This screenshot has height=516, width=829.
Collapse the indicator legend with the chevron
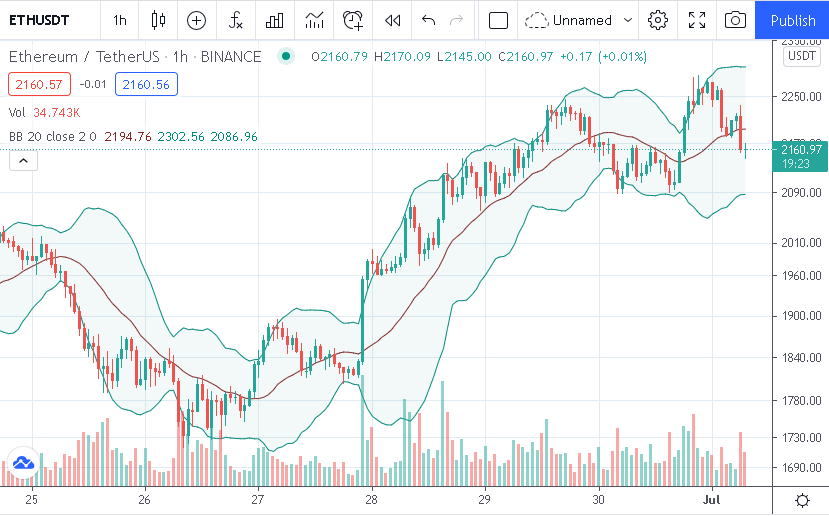click(24, 160)
